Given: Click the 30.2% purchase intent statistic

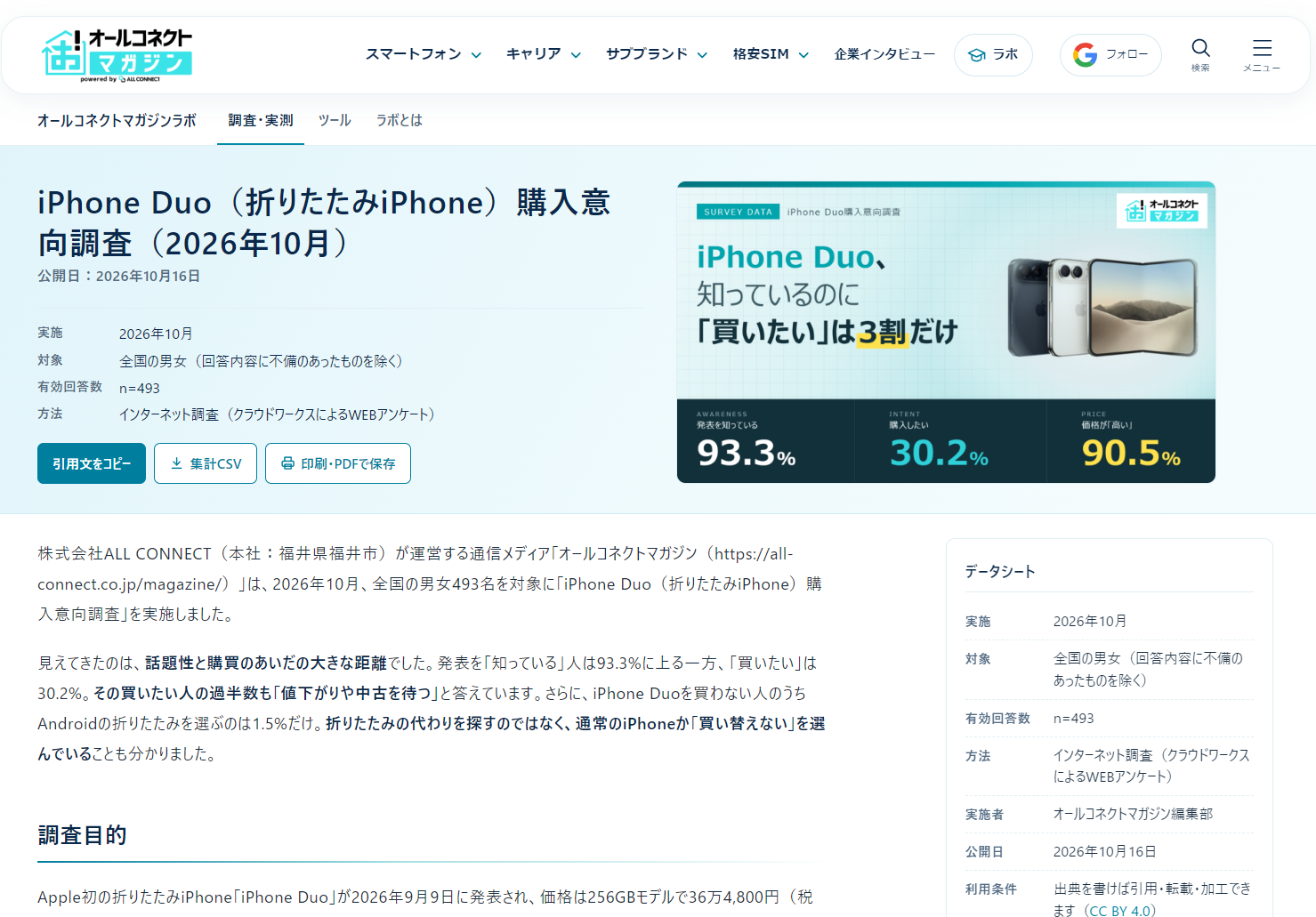Looking at the screenshot, I should pyautogui.click(x=938, y=455).
